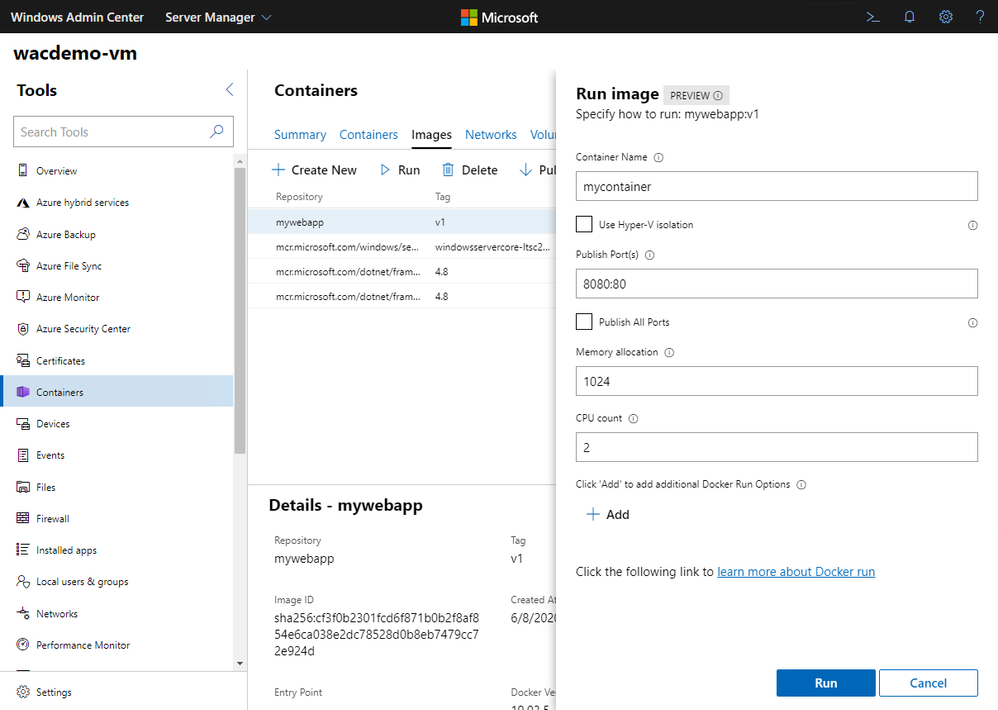Click the Tools list scrollbar down arrow

click(240, 664)
